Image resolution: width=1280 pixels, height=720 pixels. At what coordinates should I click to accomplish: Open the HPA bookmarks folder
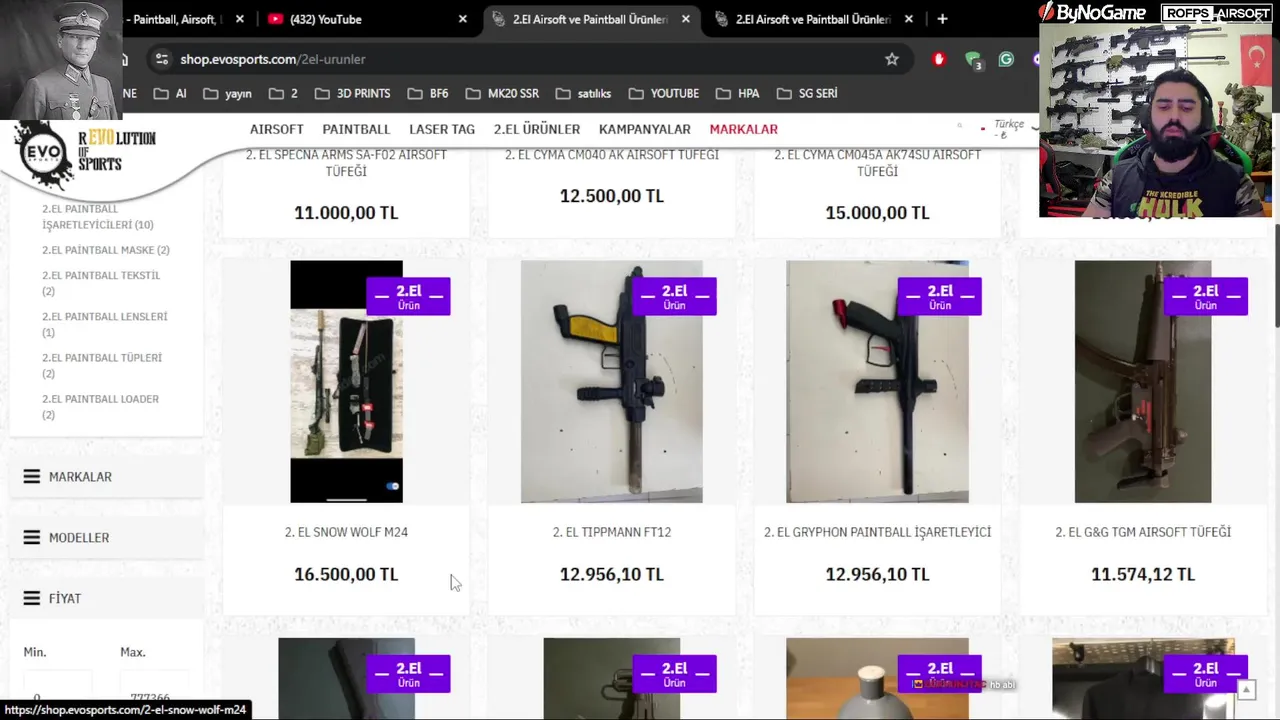pos(738,93)
